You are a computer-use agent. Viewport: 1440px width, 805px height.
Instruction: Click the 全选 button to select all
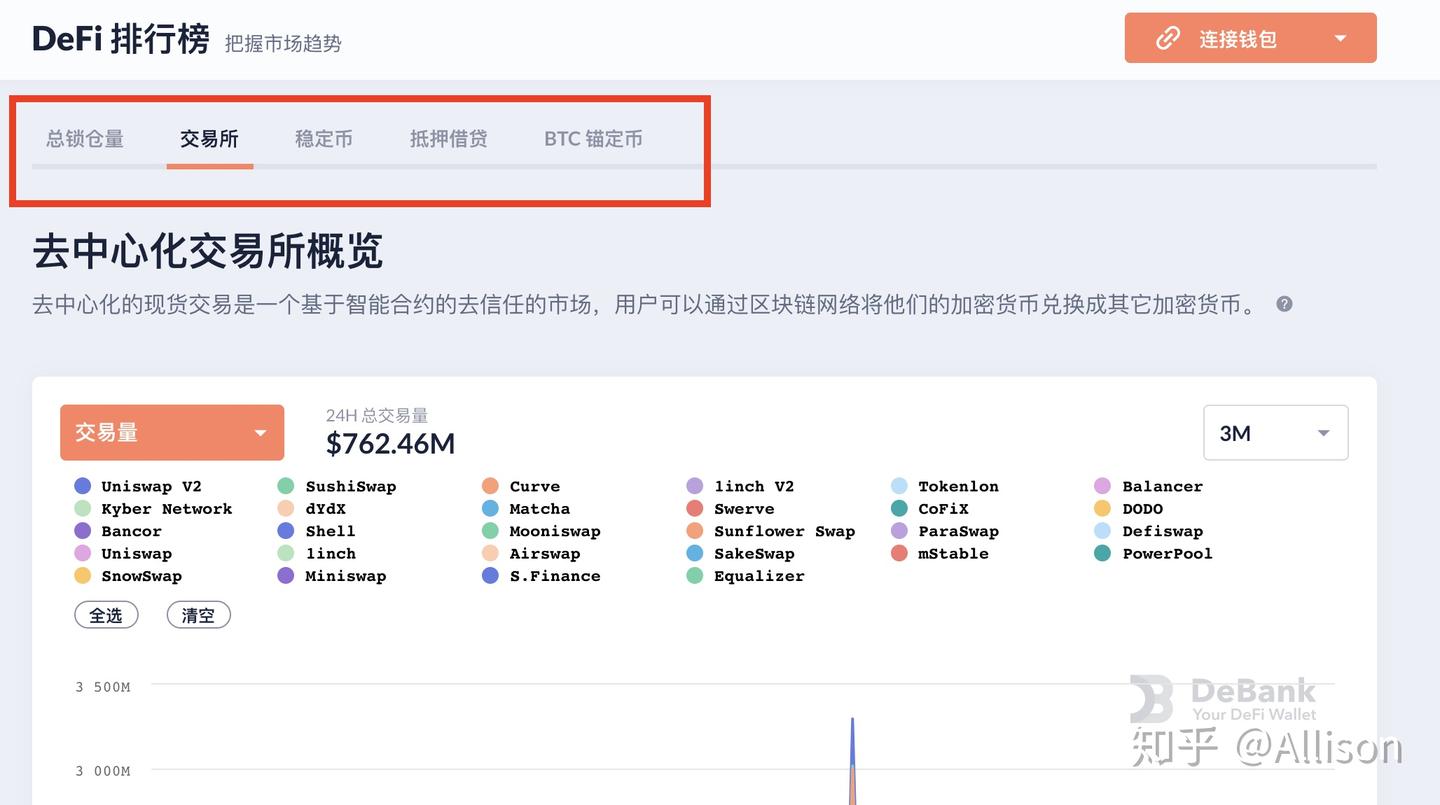[x=106, y=614]
